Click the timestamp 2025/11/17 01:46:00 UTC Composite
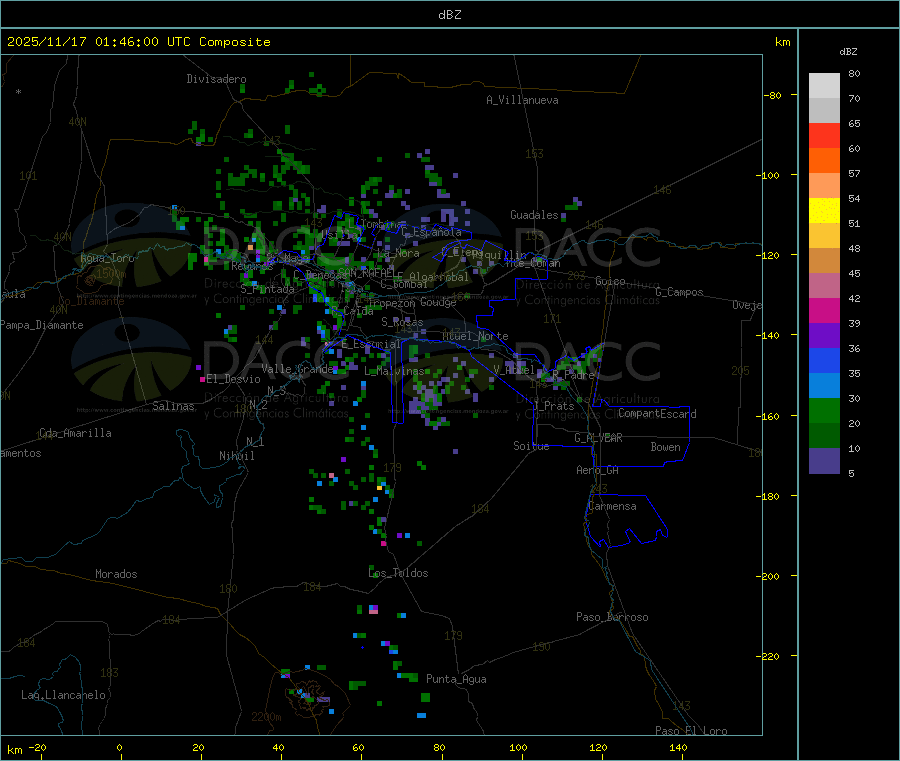The width and height of the screenshot is (900, 761). click(138, 42)
